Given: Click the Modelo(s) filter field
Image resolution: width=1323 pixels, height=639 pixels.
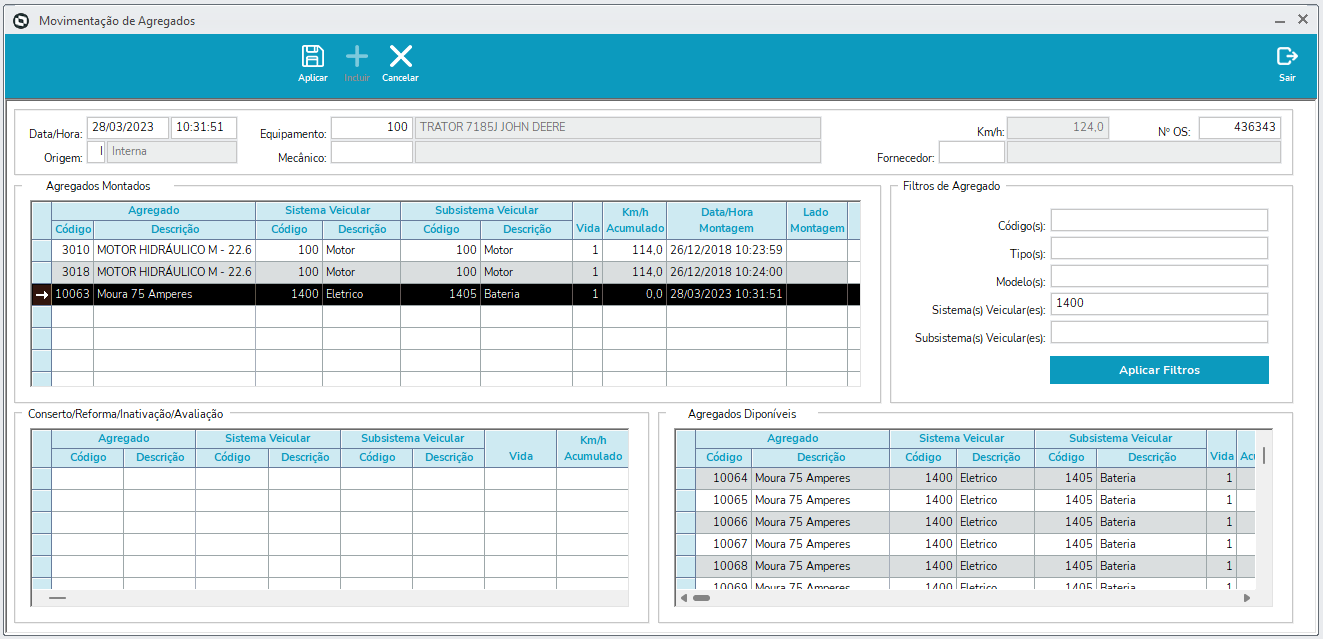Looking at the screenshot, I should click(x=1159, y=276).
